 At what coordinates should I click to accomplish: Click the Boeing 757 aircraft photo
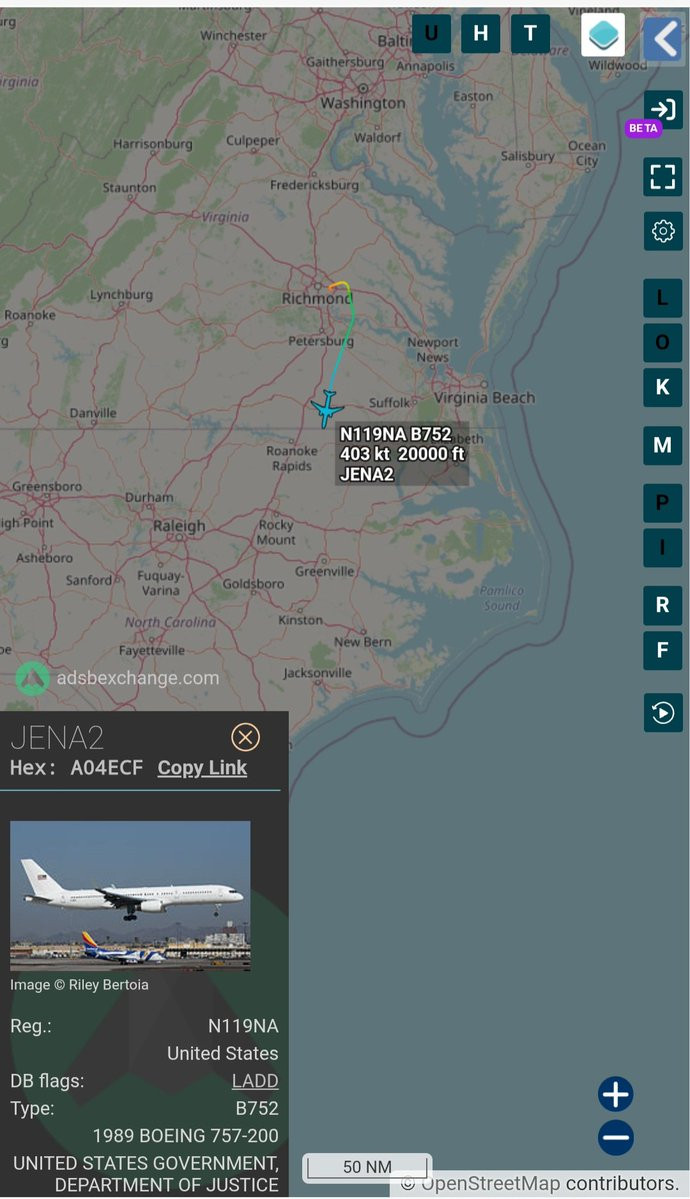pos(130,895)
